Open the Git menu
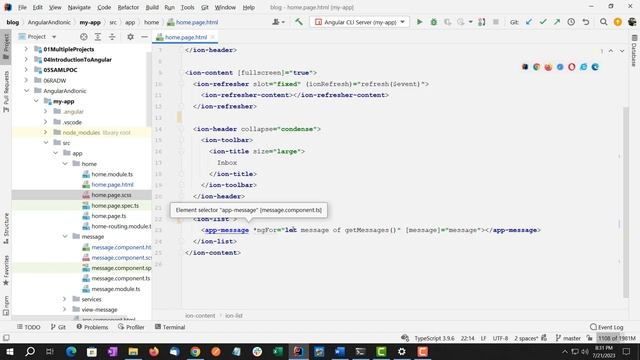640x360 pixels. click(x=204, y=7)
